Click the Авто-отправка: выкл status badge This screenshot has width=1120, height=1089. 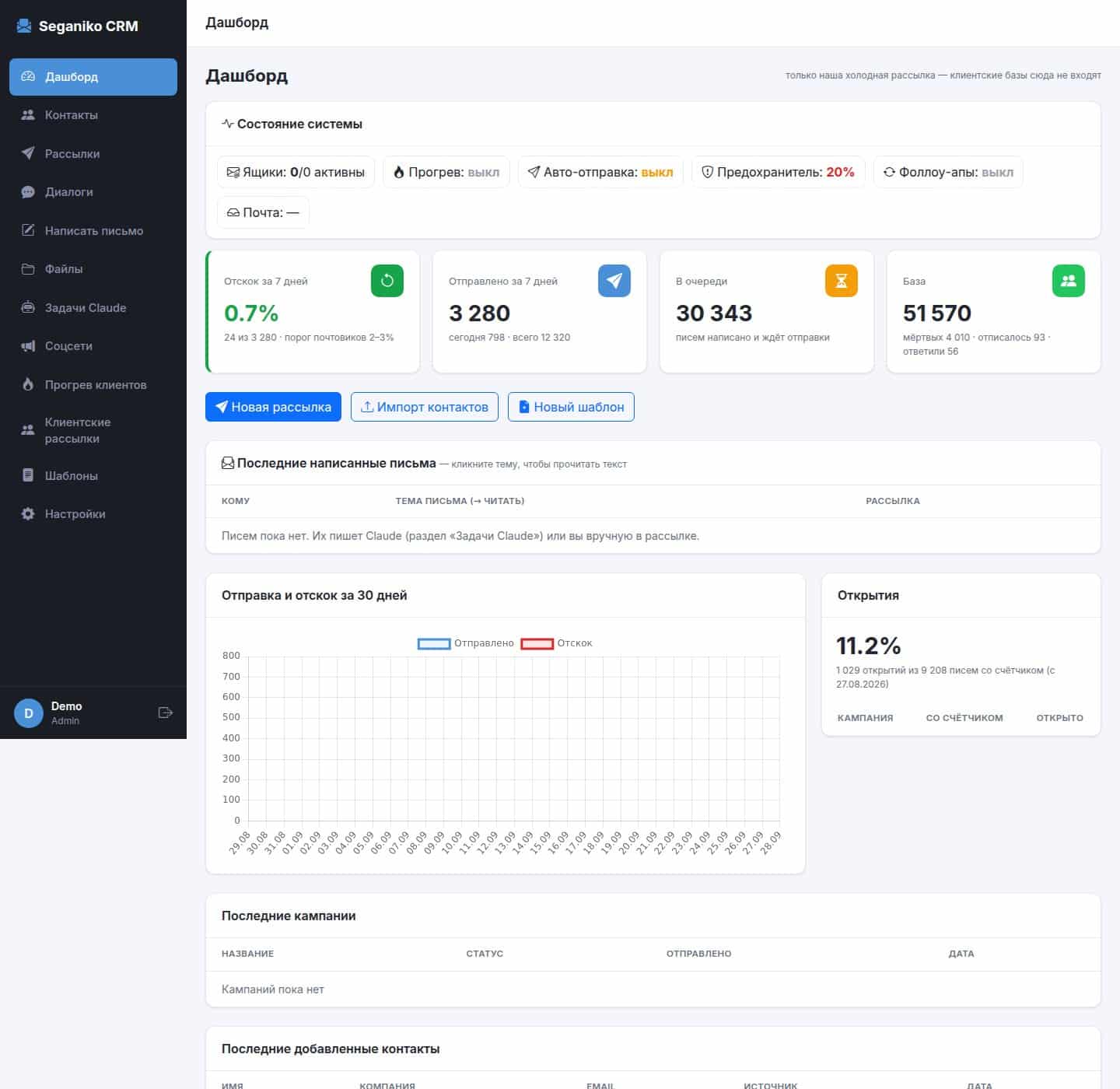click(x=600, y=172)
